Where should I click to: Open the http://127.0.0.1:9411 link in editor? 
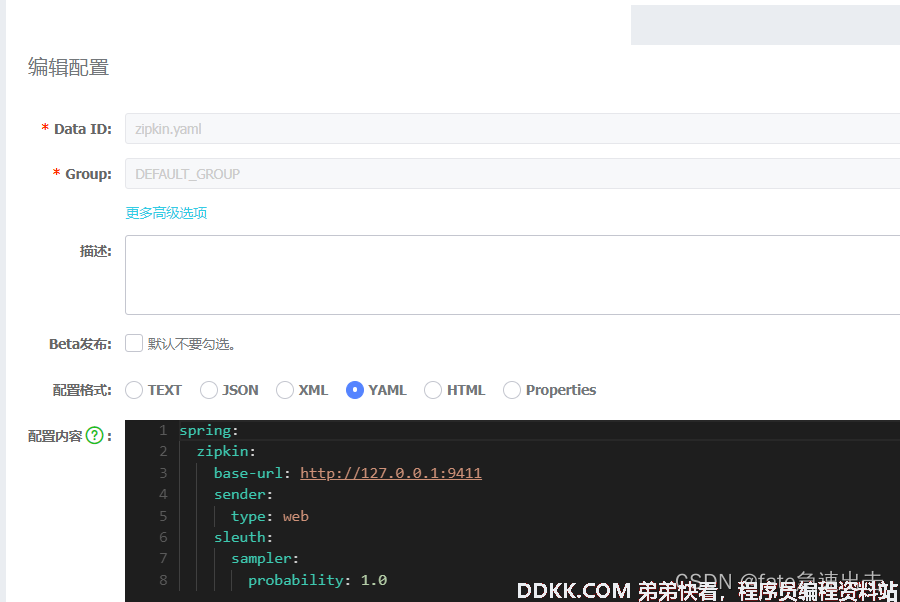[391, 473]
